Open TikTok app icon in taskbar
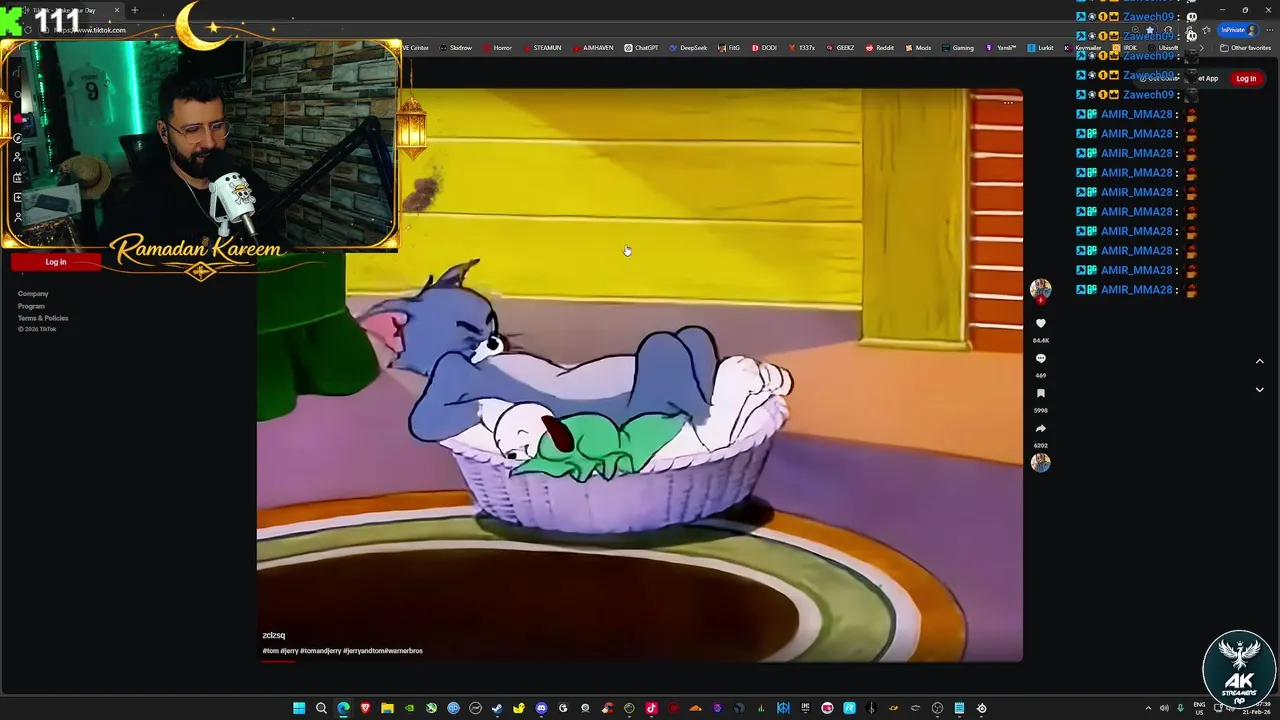 pyautogui.click(x=651, y=708)
